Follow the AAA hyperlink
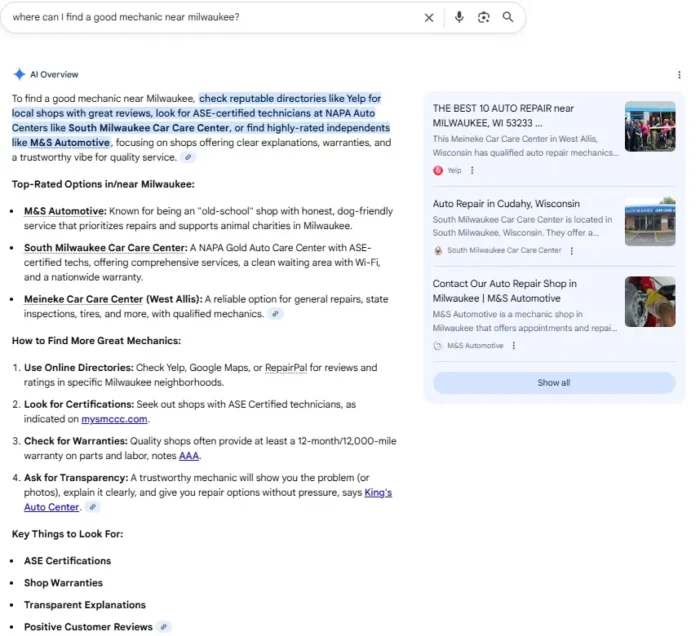This screenshot has height=636, width=700. click(189, 456)
